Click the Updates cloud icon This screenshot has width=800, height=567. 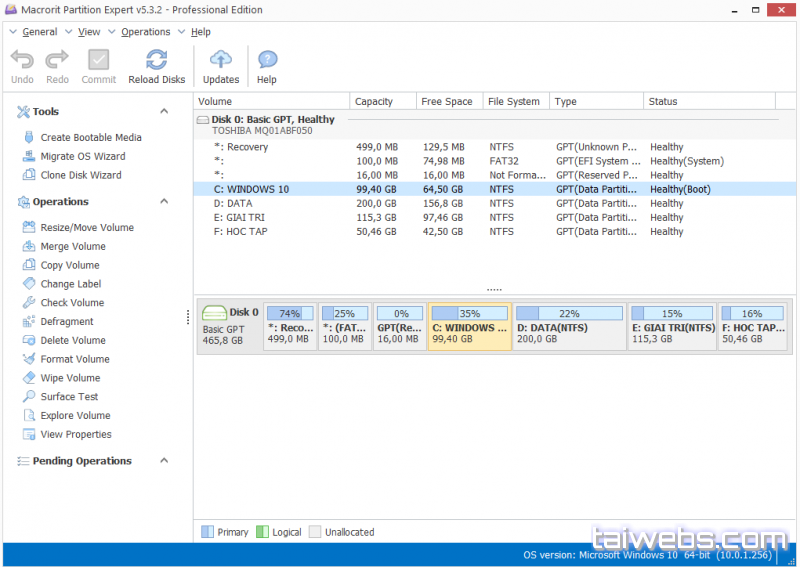pos(221,60)
